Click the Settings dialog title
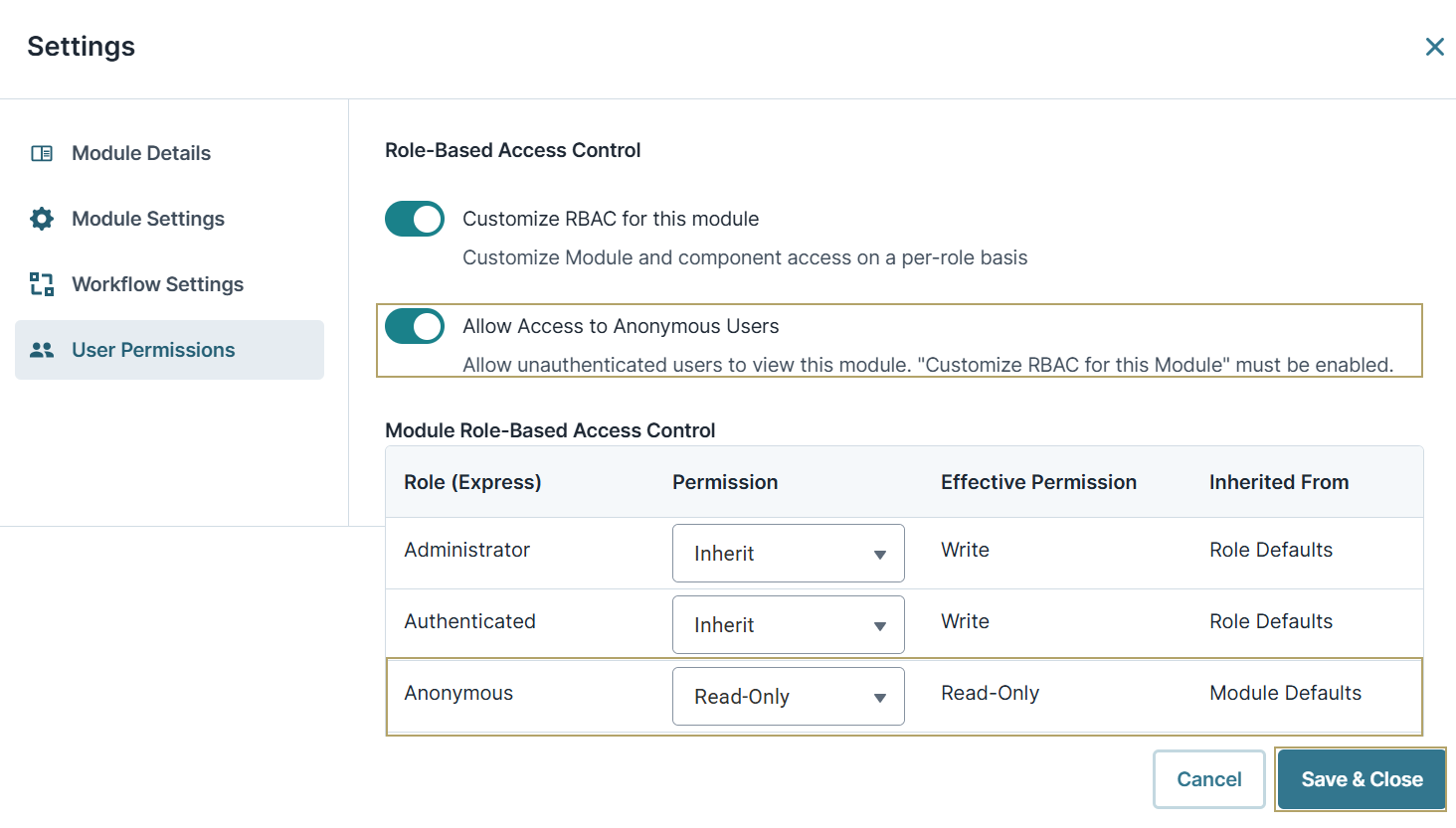The width and height of the screenshot is (1456, 828). 81,47
